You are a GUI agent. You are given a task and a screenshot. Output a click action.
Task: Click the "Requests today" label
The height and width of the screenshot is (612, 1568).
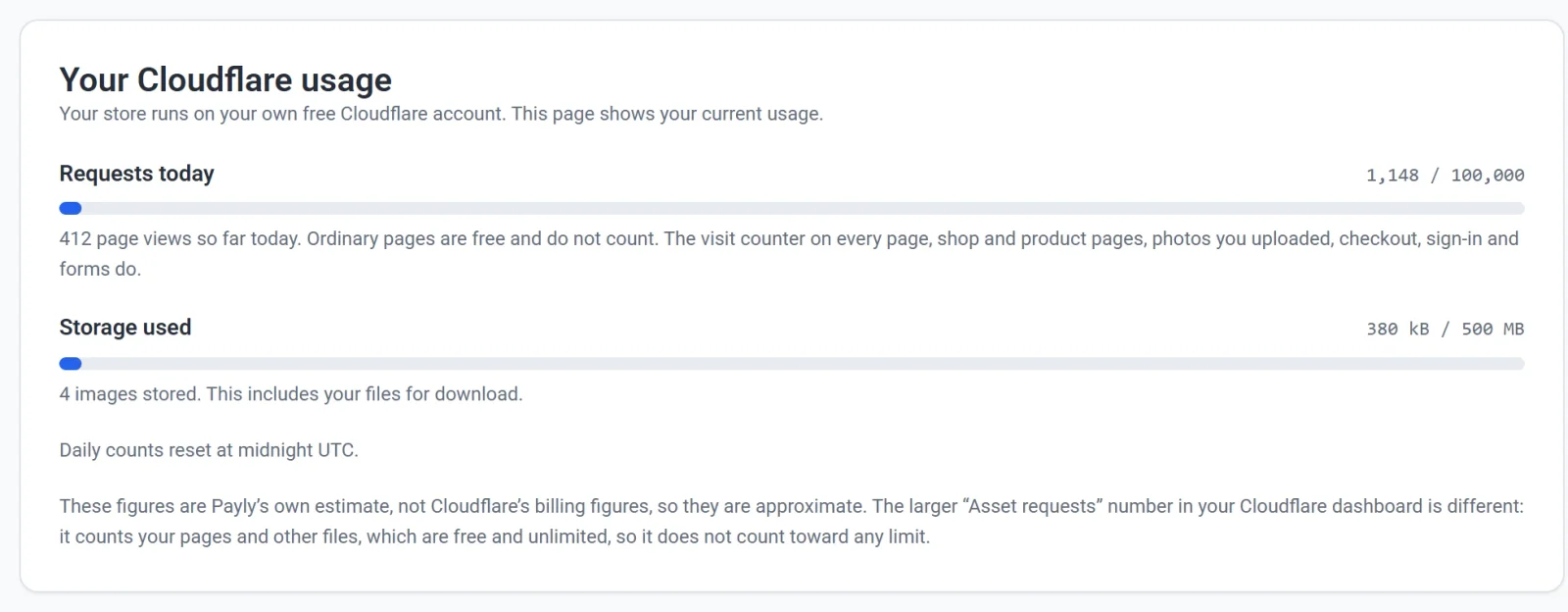coord(137,174)
